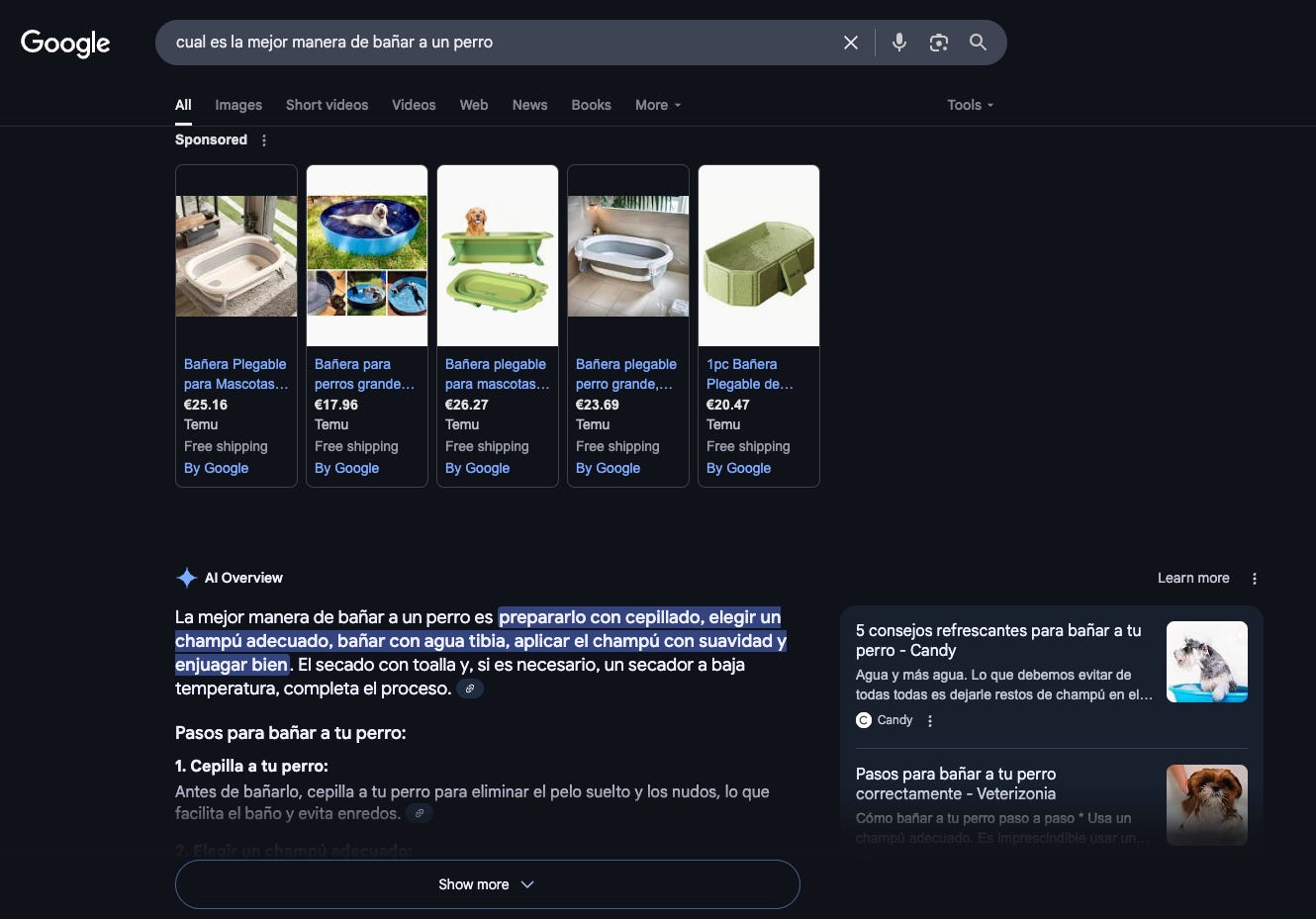Open the schnauzer bath thumbnail
The width and height of the screenshot is (1316, 919).
click(1207, 662)
